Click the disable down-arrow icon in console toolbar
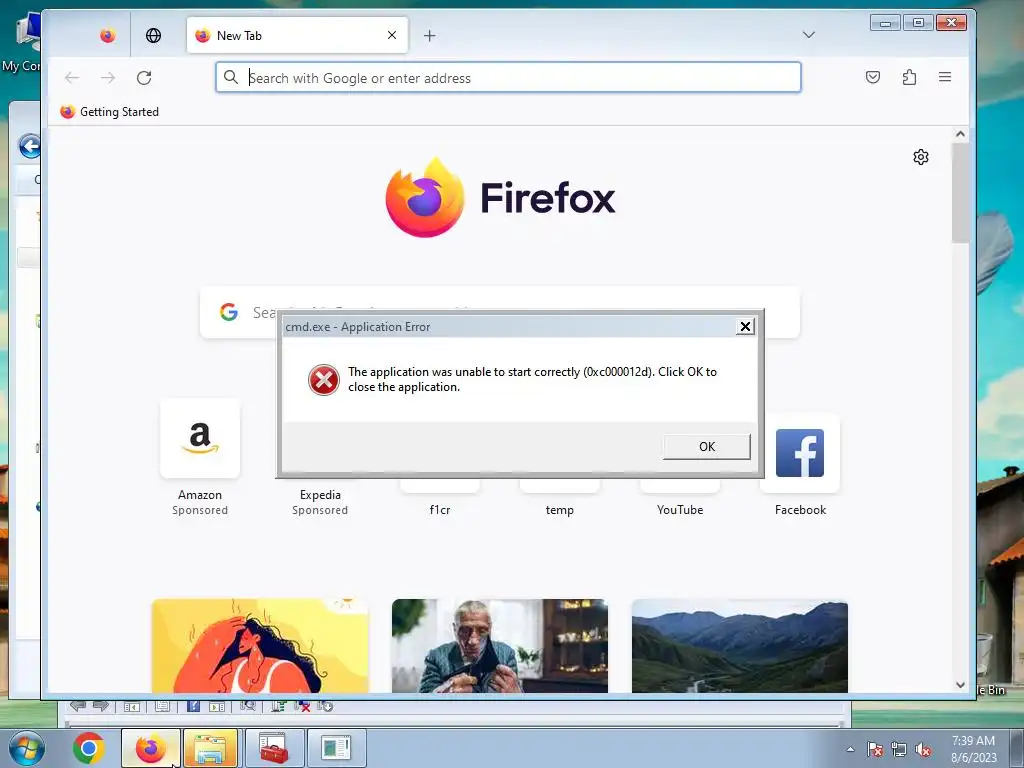Screen dimensions: 1024x768 (x=325, y=706)
